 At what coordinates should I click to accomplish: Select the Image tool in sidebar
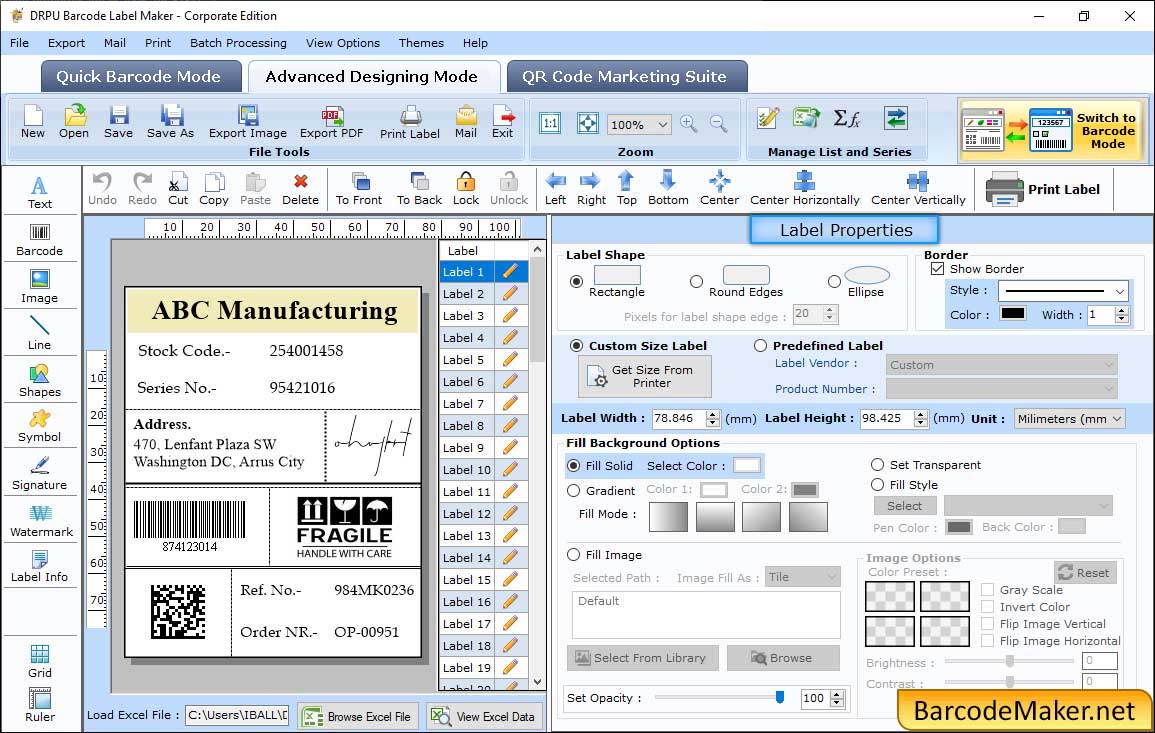[40, 287]
